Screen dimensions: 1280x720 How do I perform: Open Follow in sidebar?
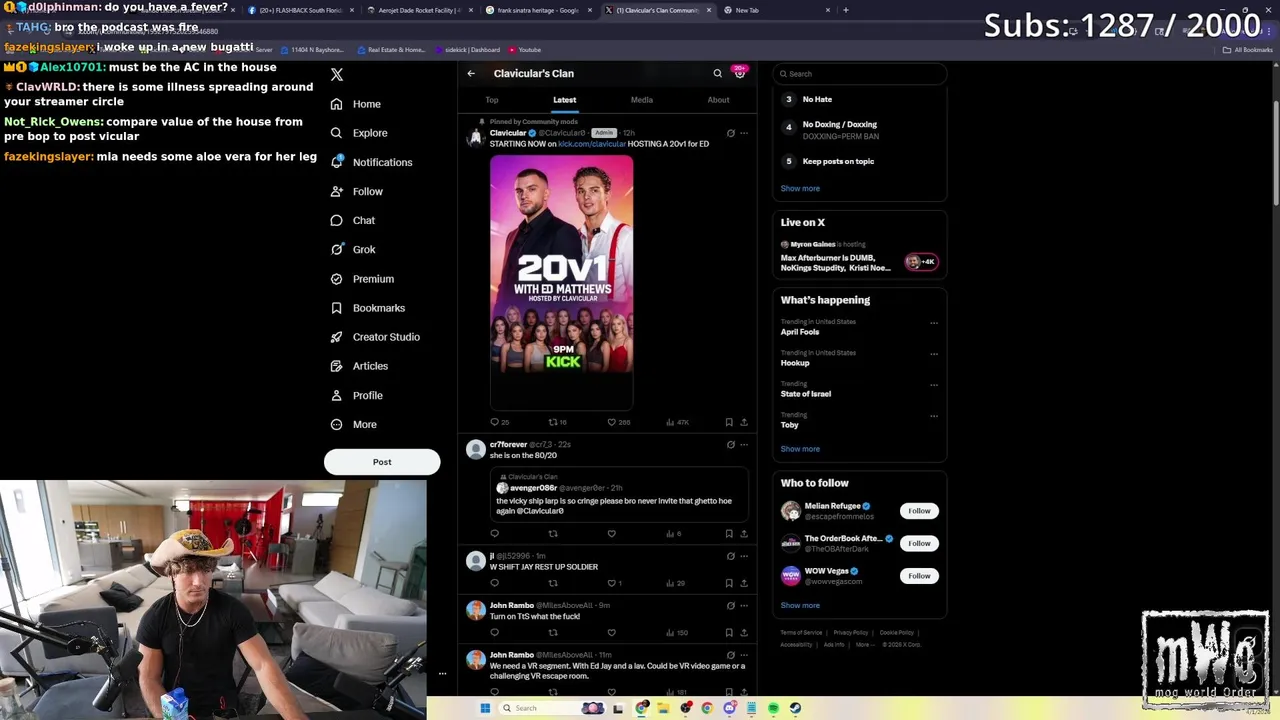click(x=356, y=191)
